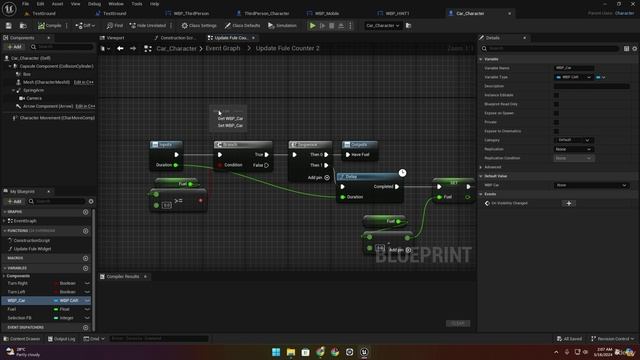Toggle the Private checkbox
This screenshot has height=360, width=640.
click(x=556, y=122)
